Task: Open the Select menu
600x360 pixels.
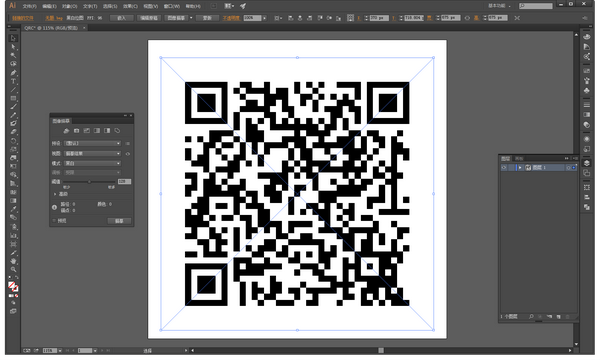Action: (110, 6)
